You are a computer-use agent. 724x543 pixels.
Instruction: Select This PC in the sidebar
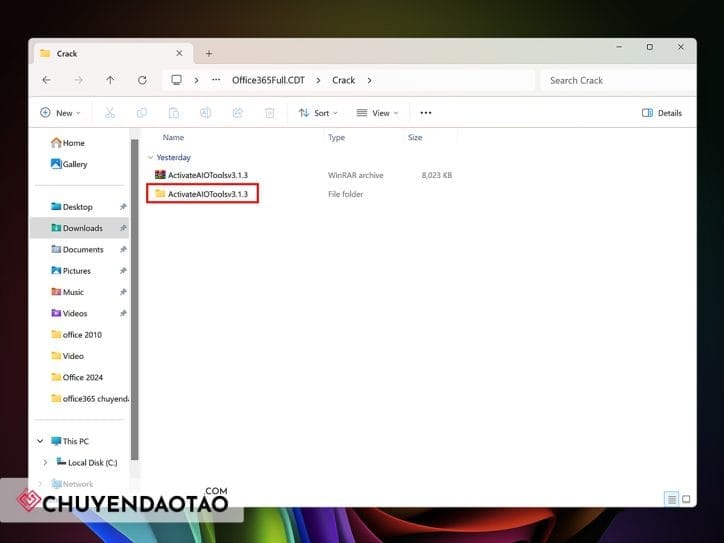pos(70,441)
